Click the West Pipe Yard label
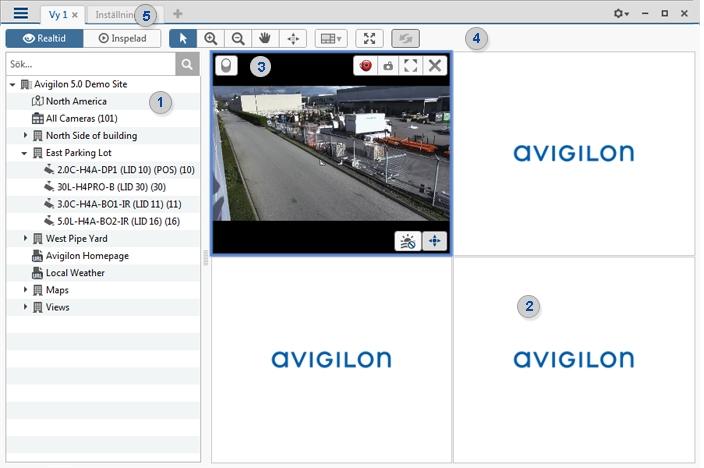 (77, 238)
